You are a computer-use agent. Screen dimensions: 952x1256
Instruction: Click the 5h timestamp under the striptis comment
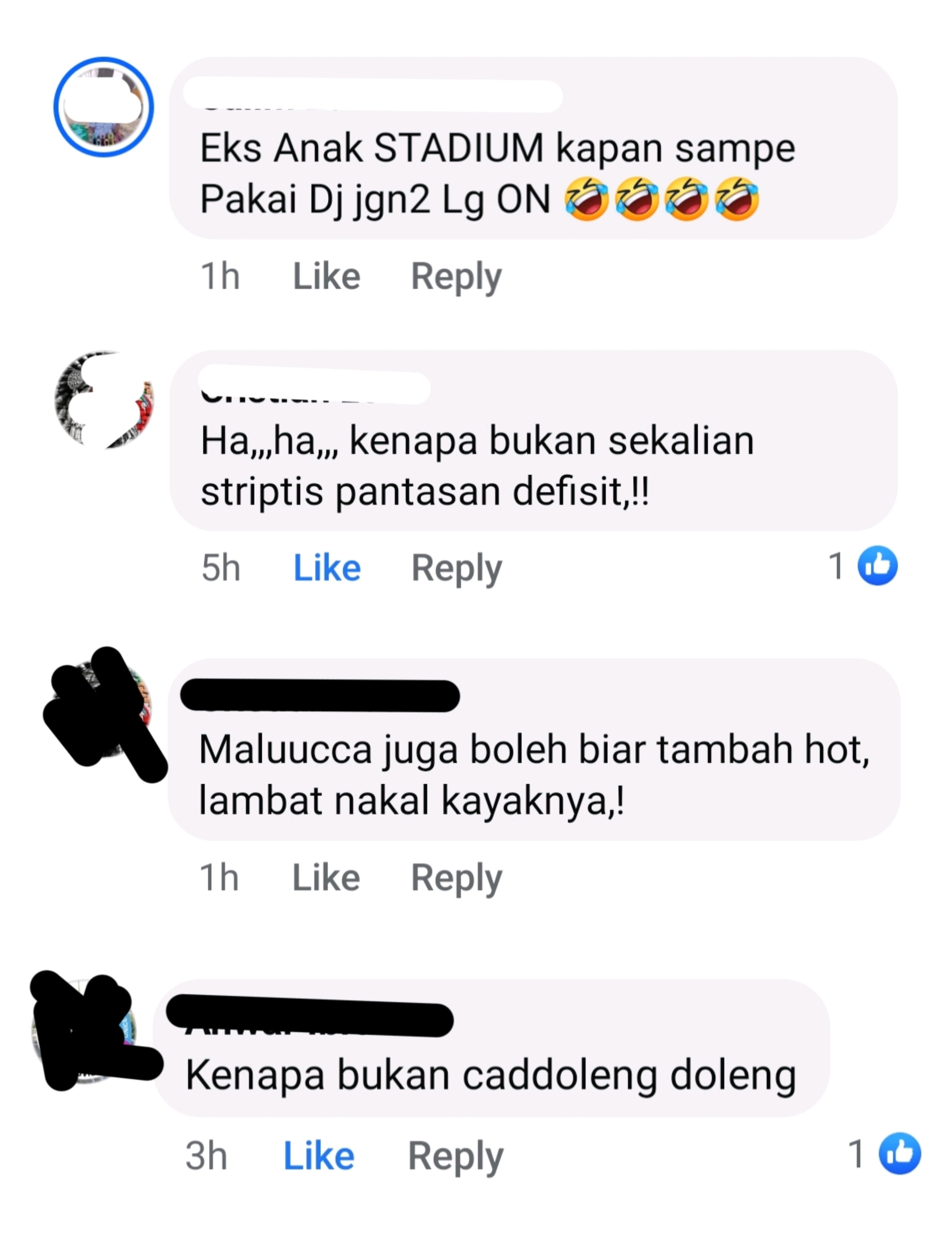(221, 568)
